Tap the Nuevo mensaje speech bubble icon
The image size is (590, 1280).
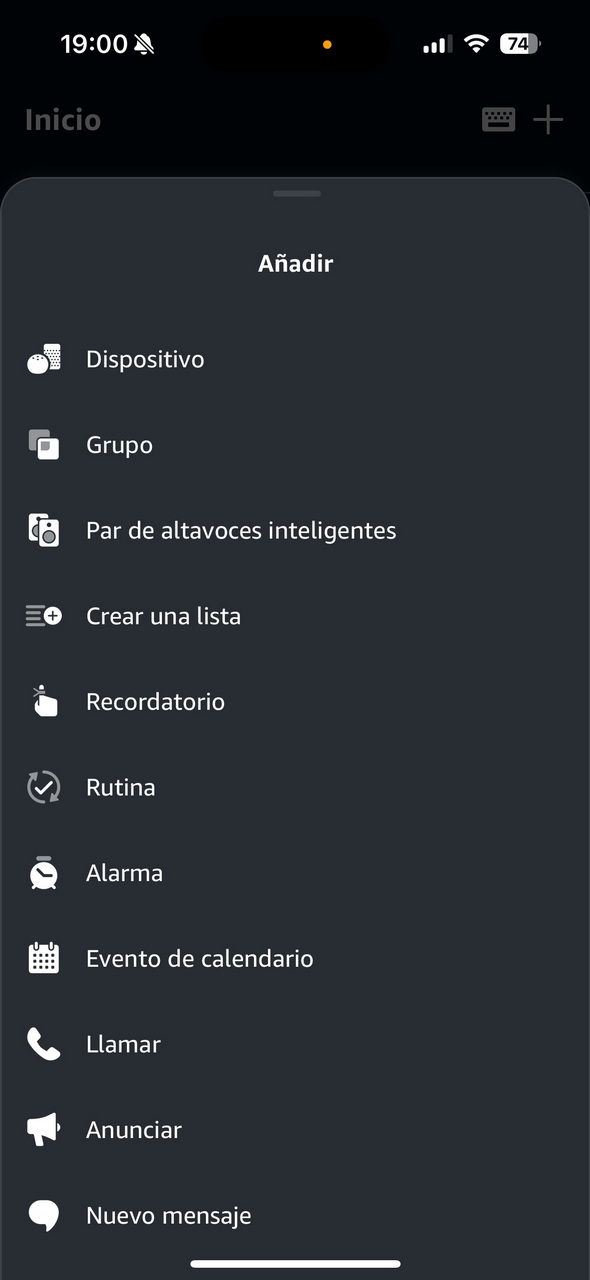(44, 1215)
